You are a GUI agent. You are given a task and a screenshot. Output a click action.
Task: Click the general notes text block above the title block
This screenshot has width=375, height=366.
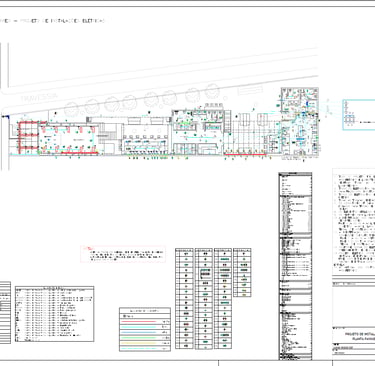355,224
